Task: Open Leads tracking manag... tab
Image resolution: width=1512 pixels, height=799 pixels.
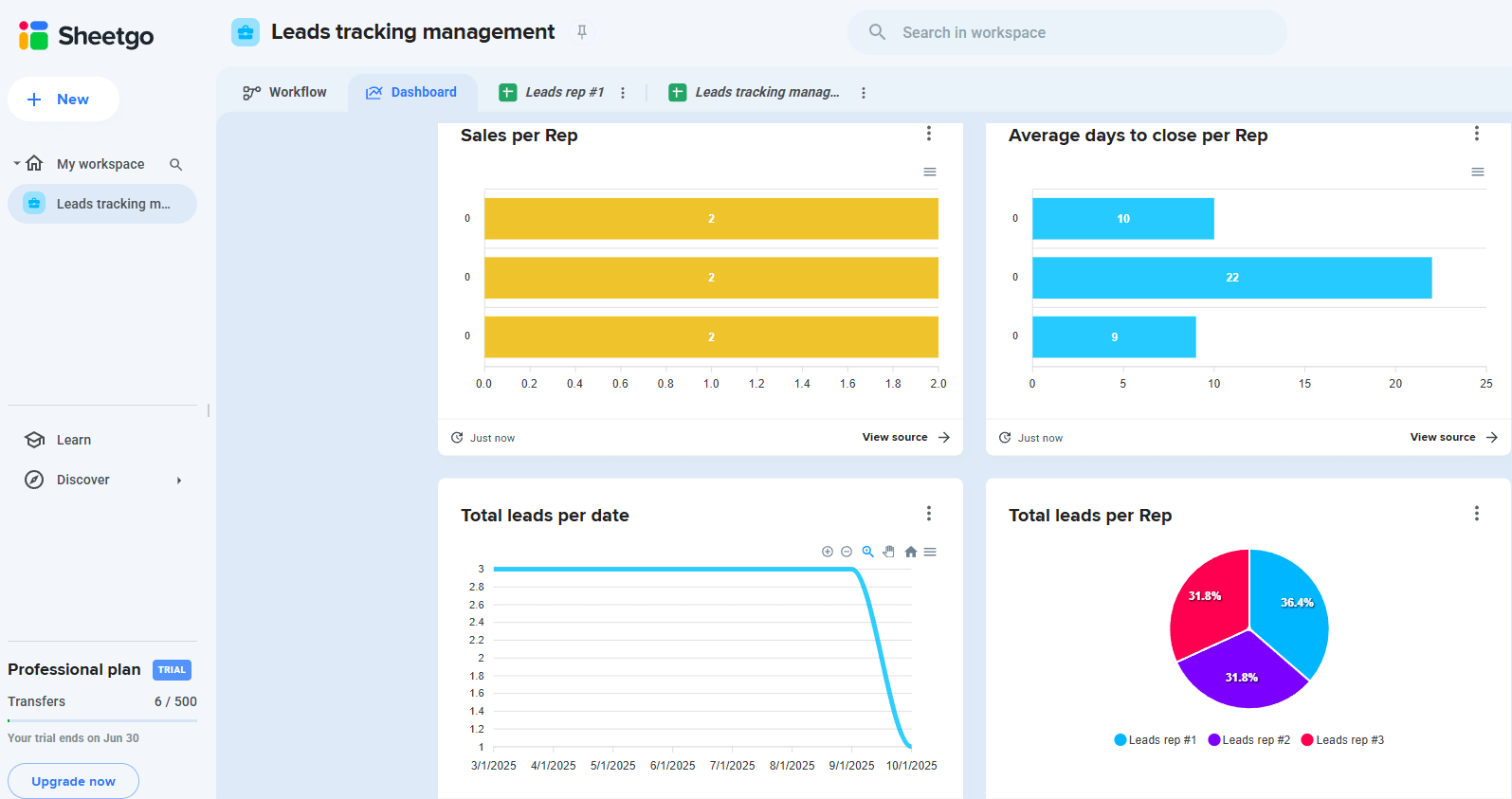Action: [x=767, y=92]
